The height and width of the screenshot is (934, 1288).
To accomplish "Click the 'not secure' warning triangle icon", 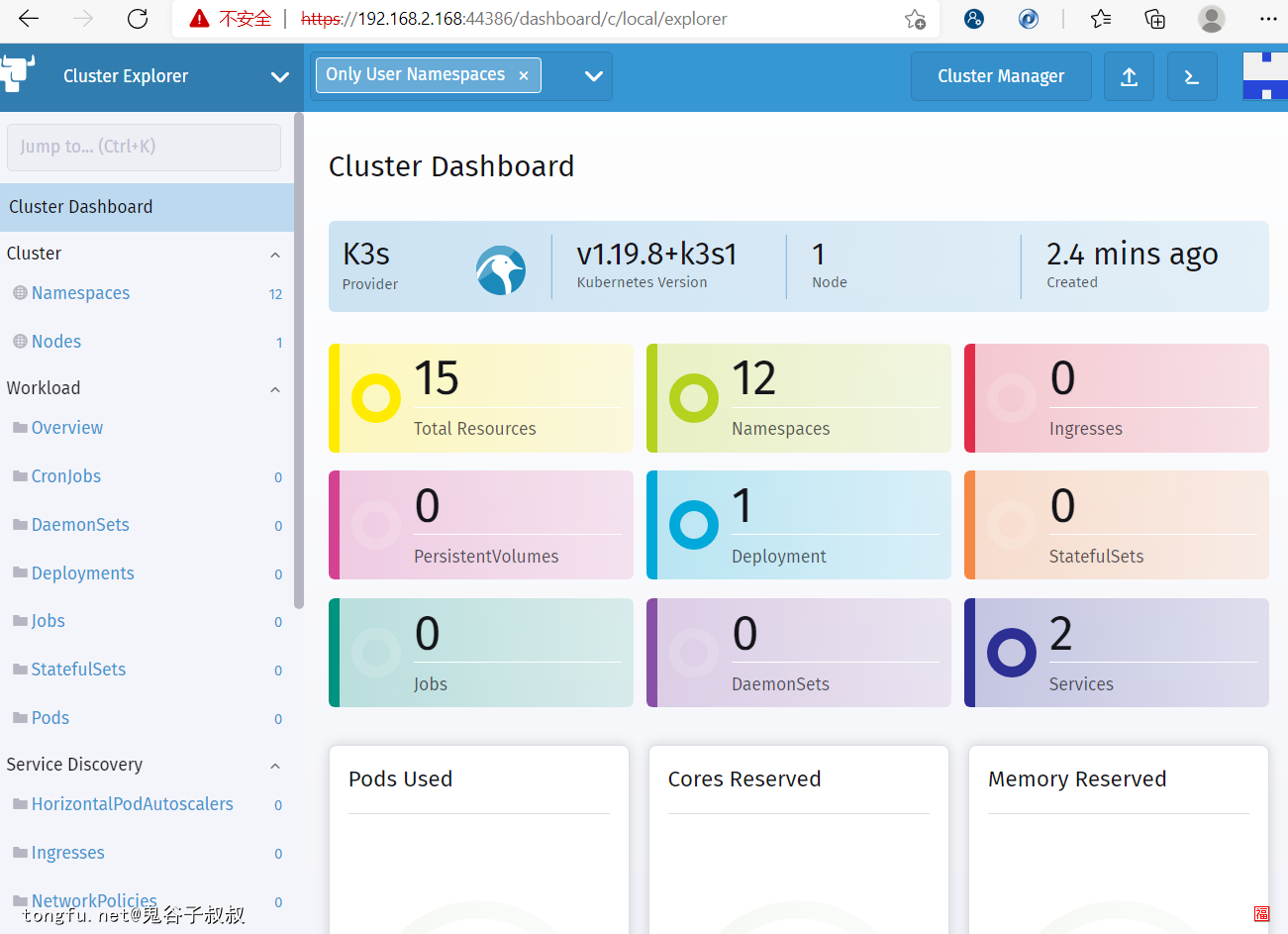I will click(200, 19).
